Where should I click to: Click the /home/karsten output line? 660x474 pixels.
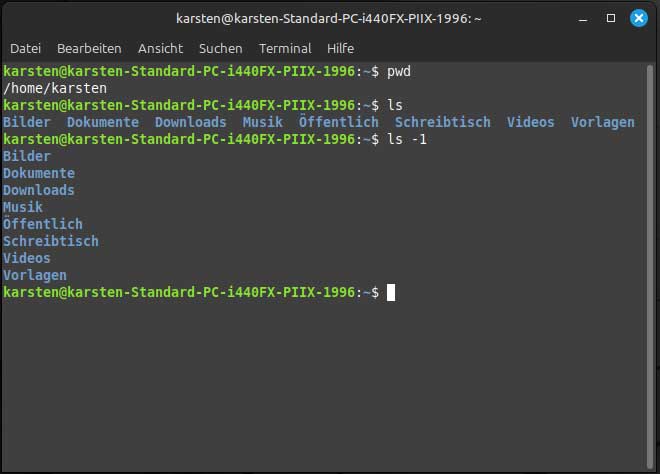tap(55, 88)
